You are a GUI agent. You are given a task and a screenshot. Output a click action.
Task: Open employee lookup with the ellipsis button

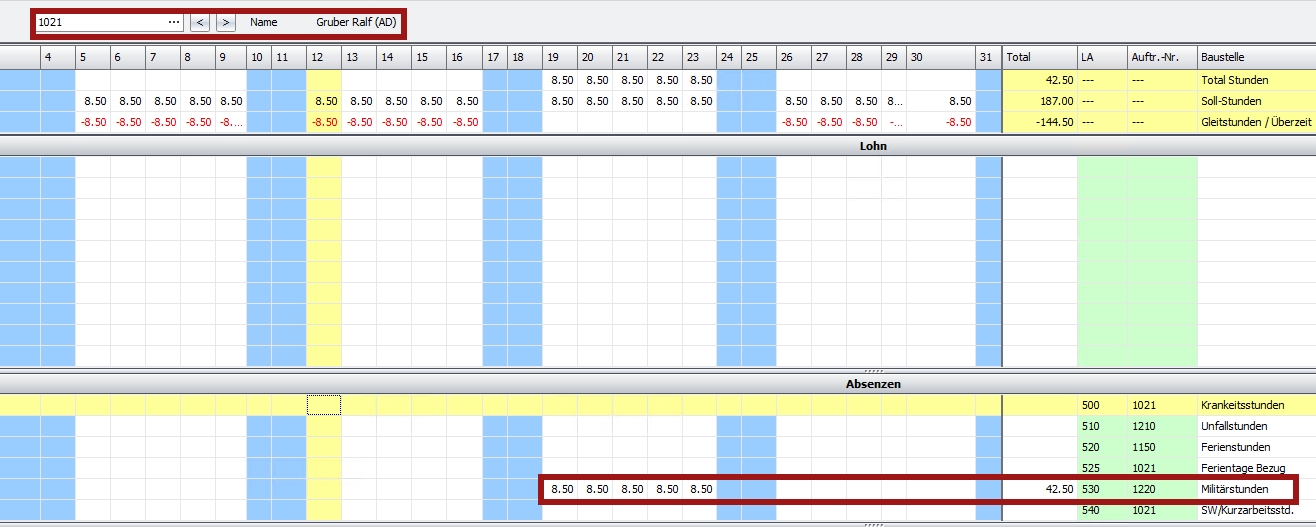click(x=174, y=22)
